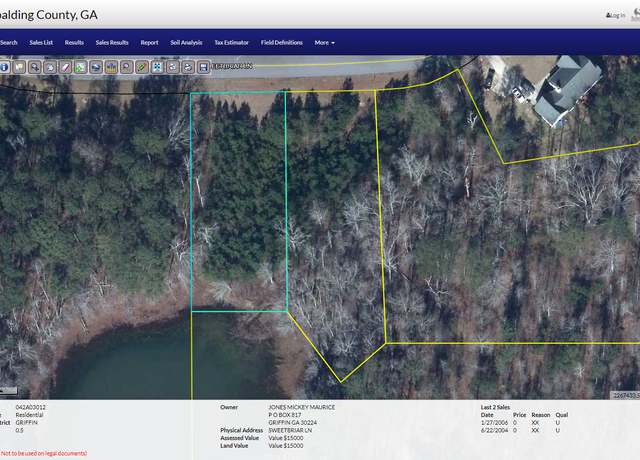Viewport: 640px width, 460px height.
Task: Select the Identify info tool
Action: pos(4,67)
